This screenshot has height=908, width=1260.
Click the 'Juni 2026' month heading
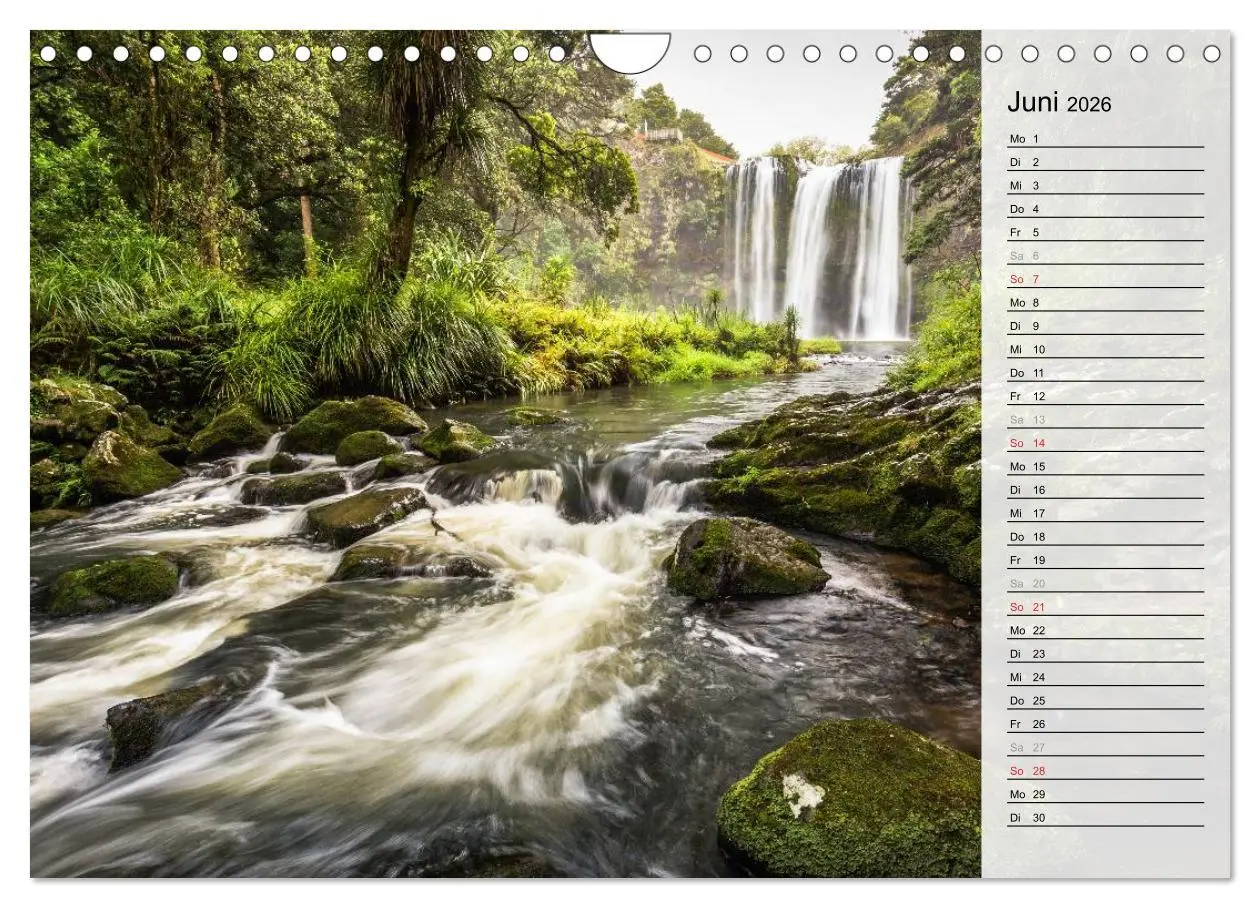pyautogui.click(x=1059, y=103)
